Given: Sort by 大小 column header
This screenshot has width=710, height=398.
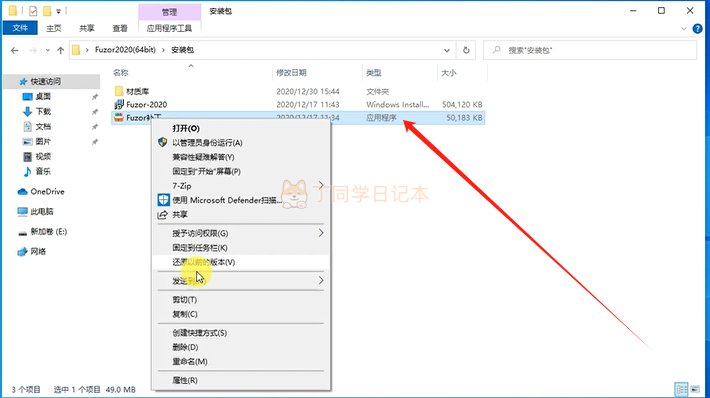Looking at the screenshot, I should coord(449,72).
